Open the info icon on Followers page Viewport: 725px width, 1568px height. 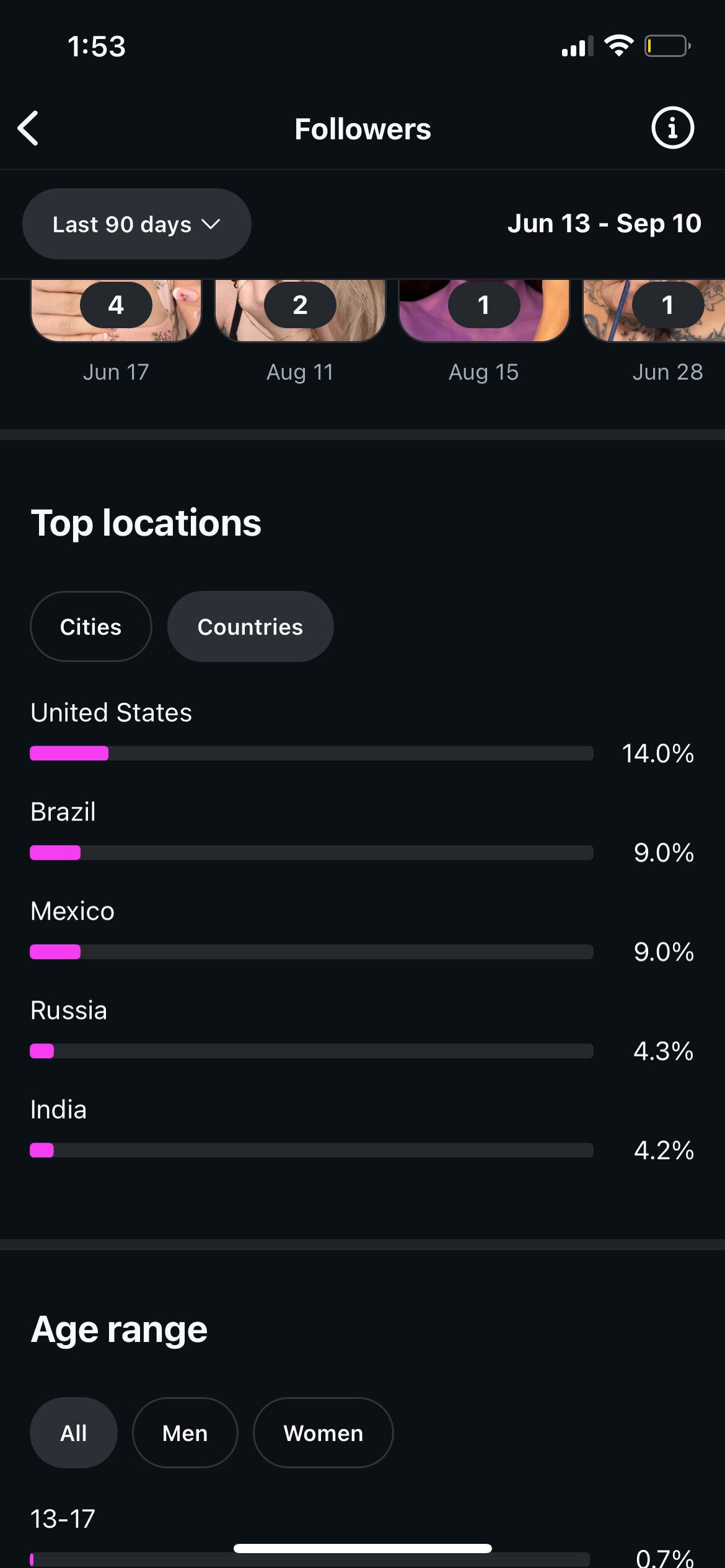tap(672, 128)
